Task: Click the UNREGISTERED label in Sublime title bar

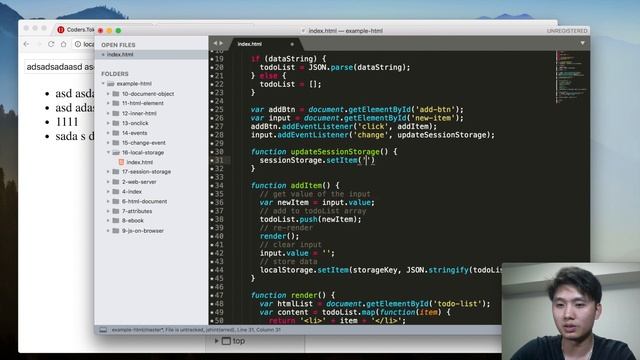Action: (567, 31)
